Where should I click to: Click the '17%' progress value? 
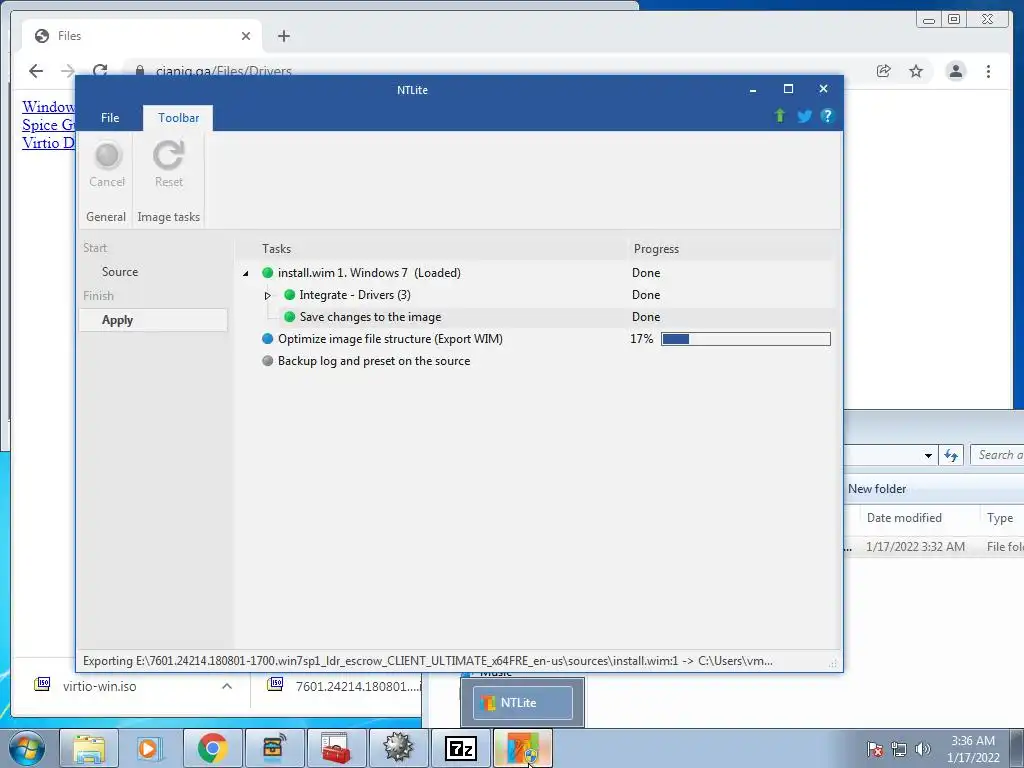(x=641, y=338)
